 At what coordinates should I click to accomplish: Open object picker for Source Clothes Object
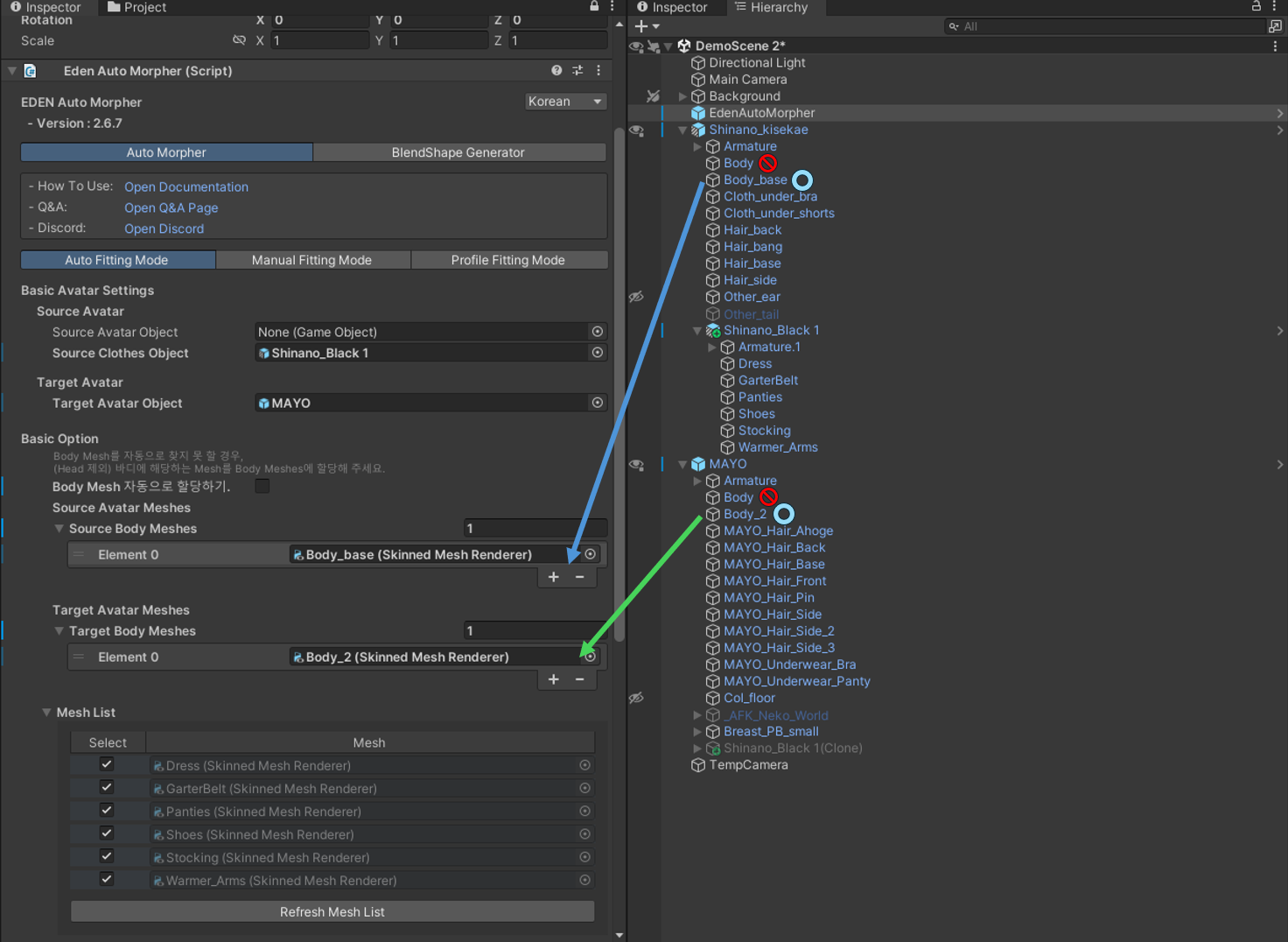(x=598, y=353)
